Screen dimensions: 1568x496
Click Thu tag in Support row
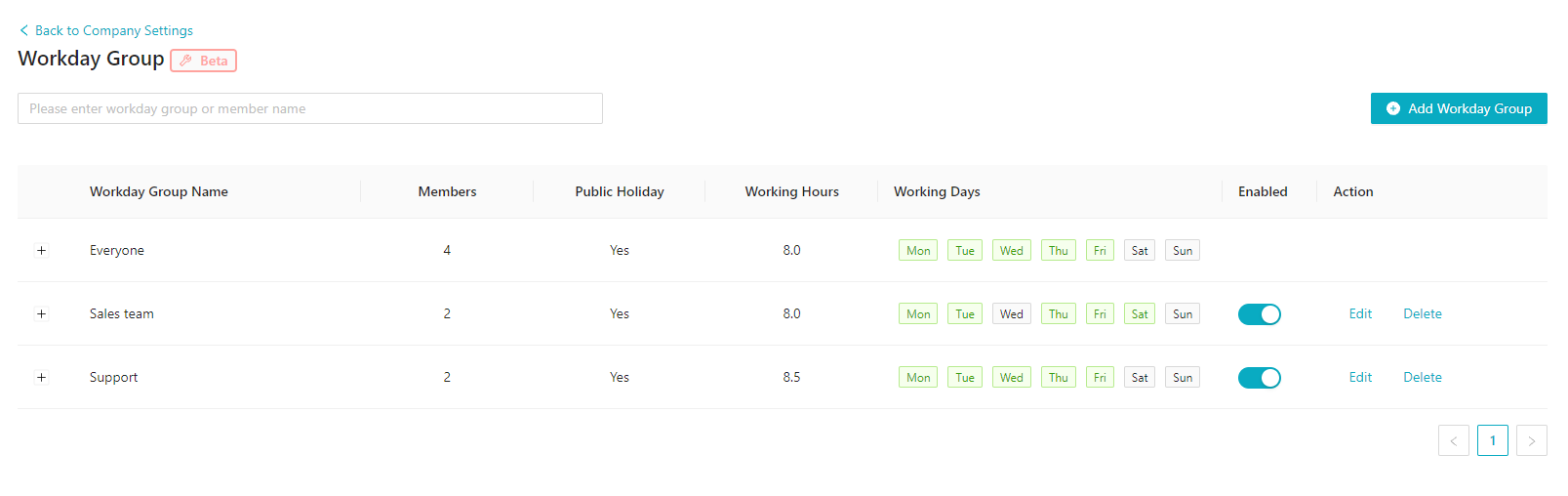coord(1059,377)
